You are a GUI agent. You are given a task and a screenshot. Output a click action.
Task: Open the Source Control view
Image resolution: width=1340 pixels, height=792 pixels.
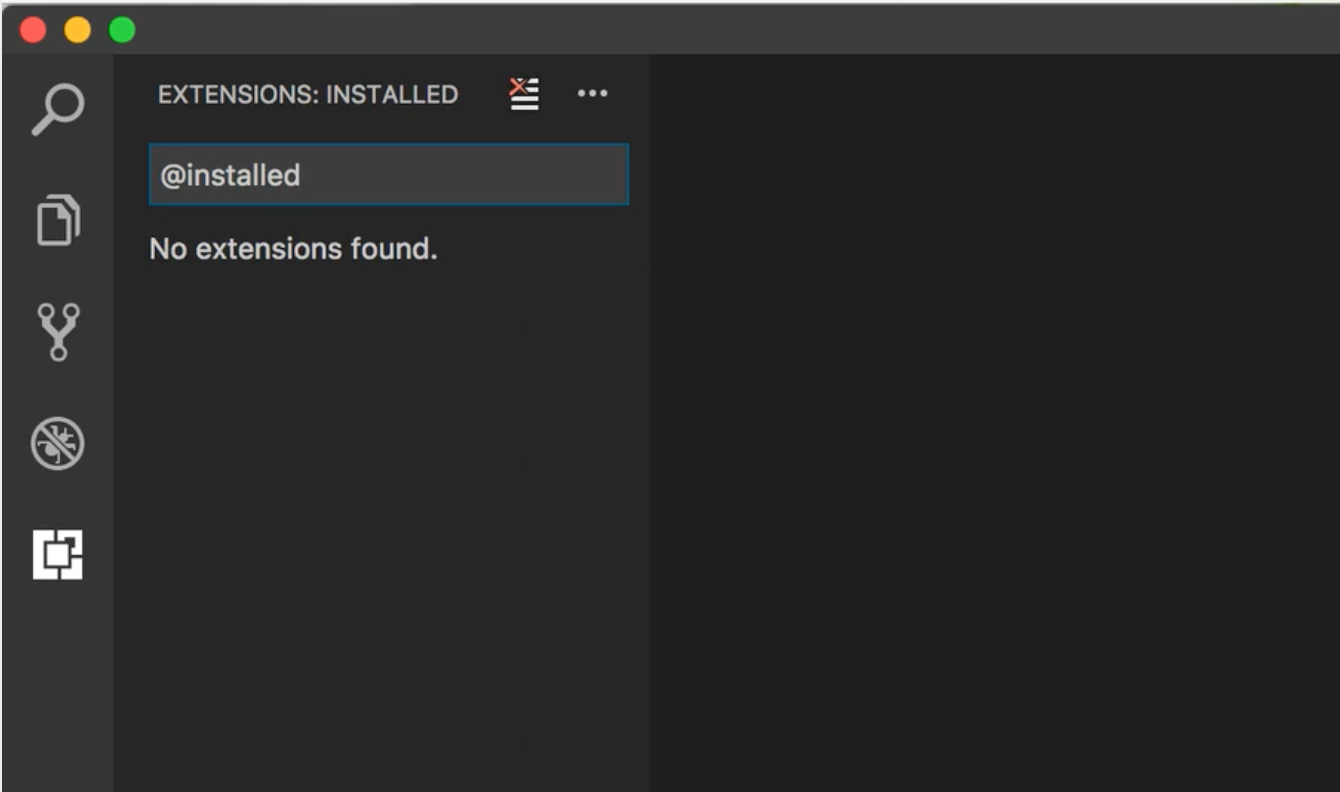(x=58, y=332)
